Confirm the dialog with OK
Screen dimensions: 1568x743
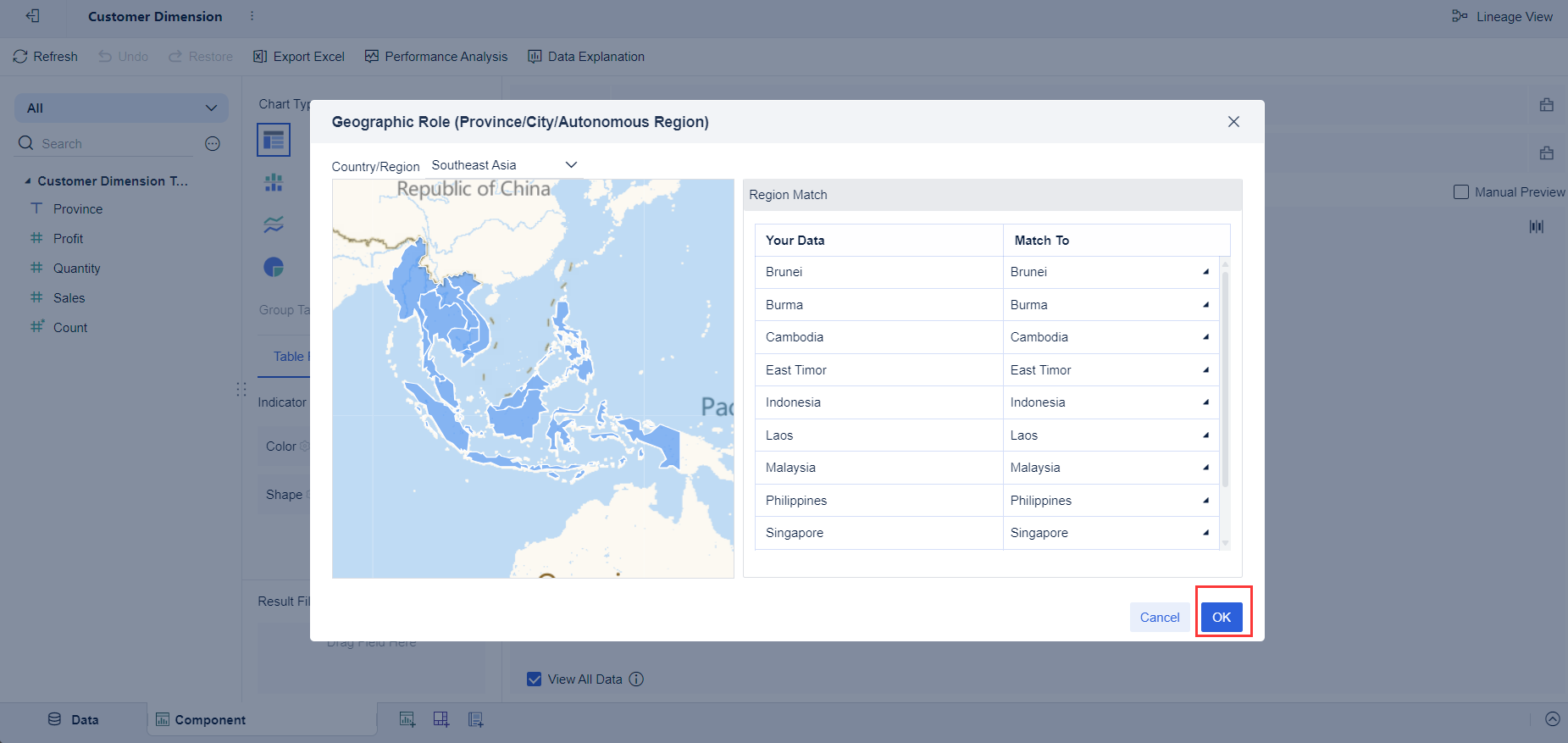(x=1221, y=618)
